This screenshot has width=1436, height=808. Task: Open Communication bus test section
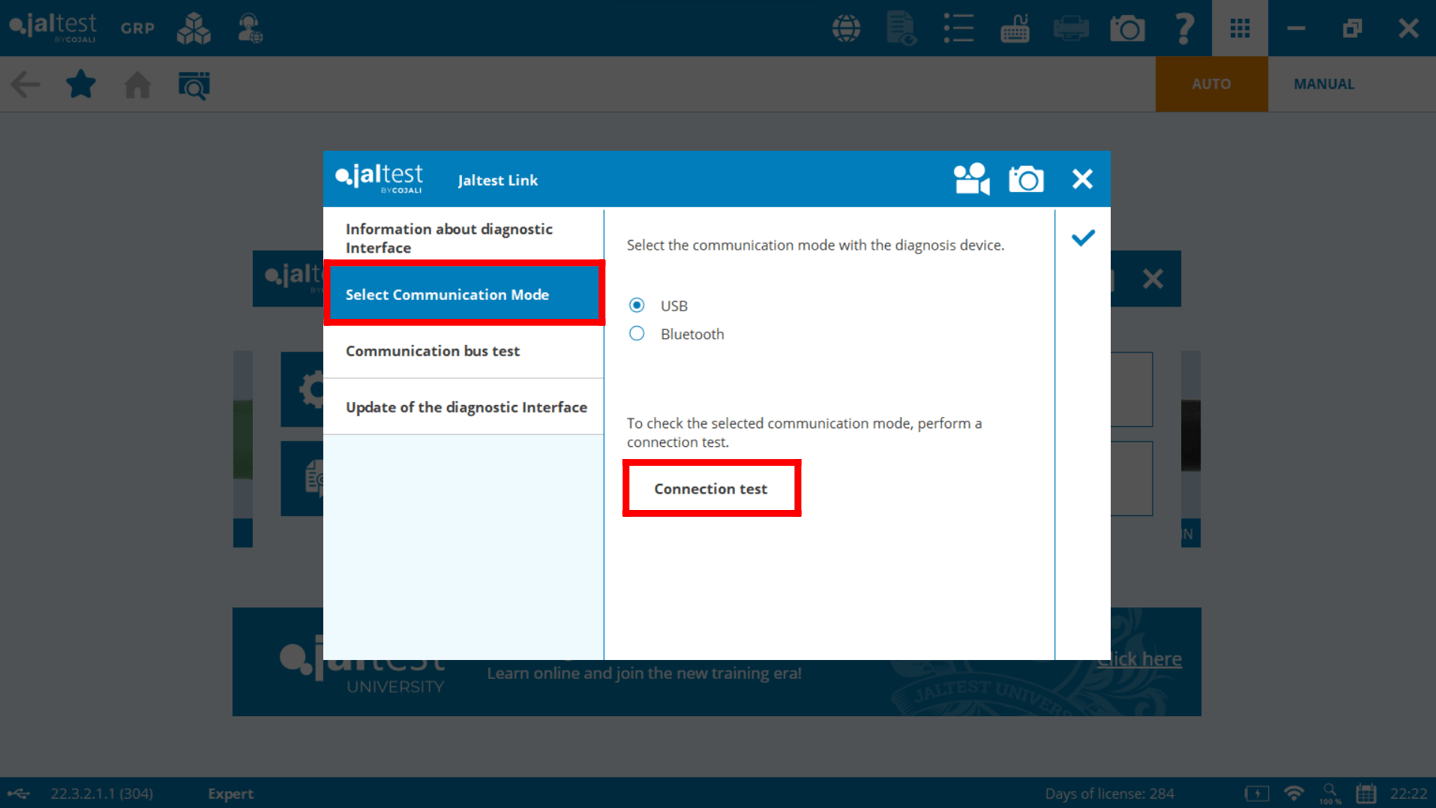click(x=464, y=351)
